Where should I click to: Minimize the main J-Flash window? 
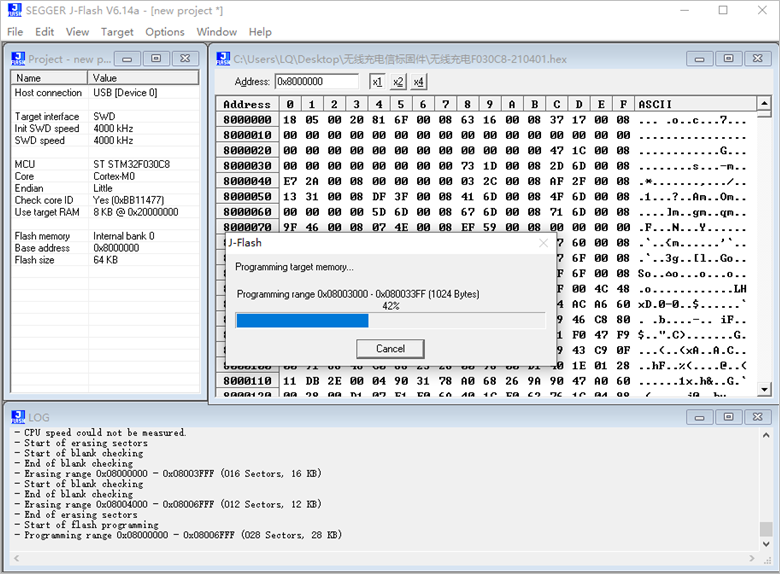684,10
